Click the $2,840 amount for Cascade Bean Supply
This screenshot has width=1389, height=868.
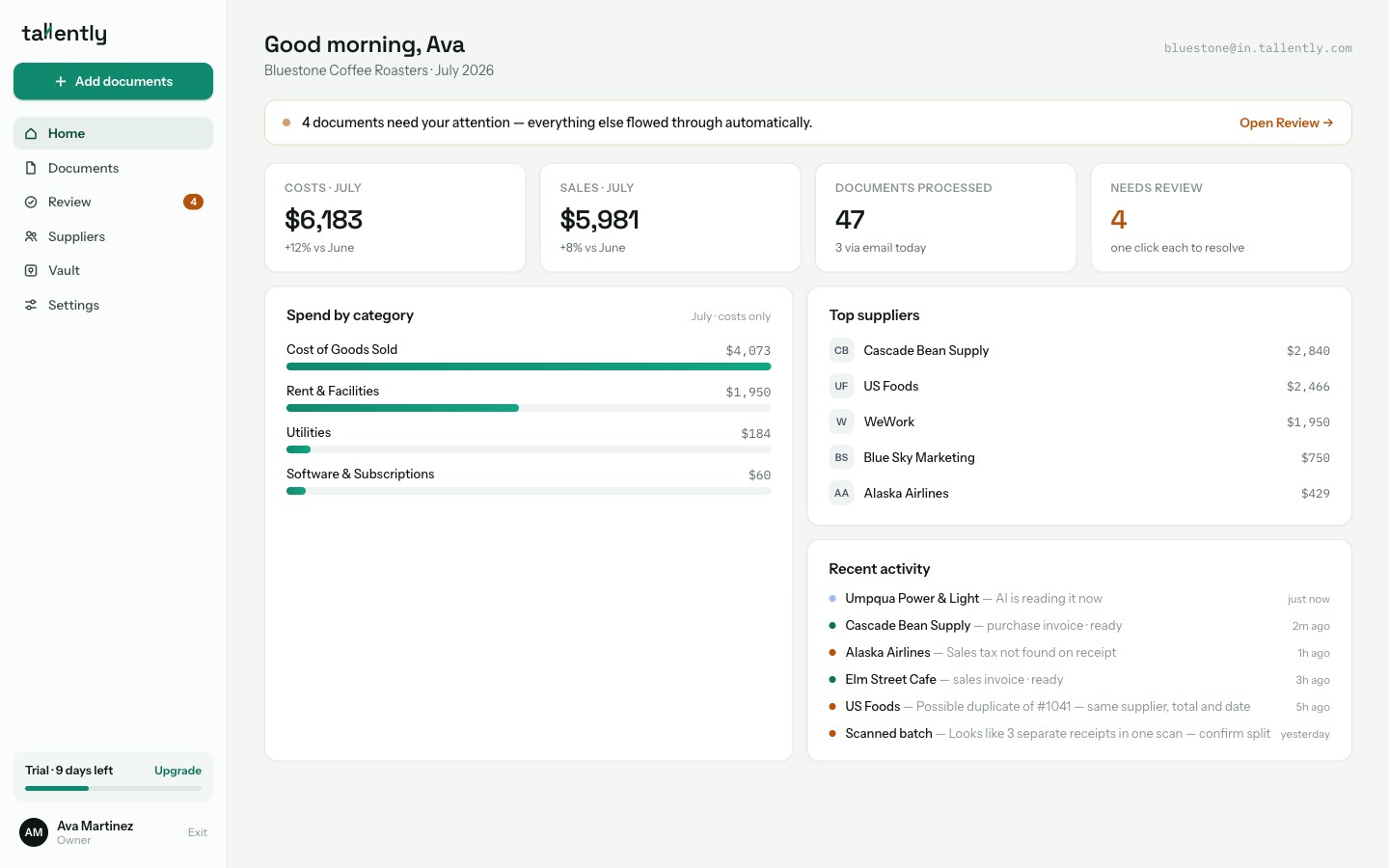pos(1308,351)
